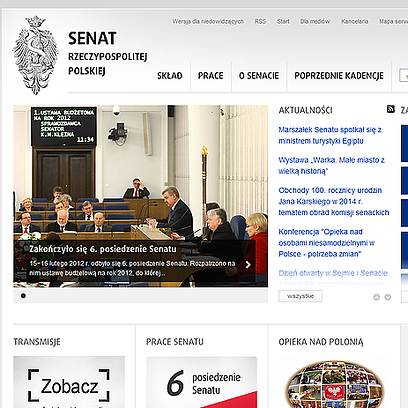Click the Senate eagle emblem logo
The image size is (408, 408).
(x=36, y=55)
